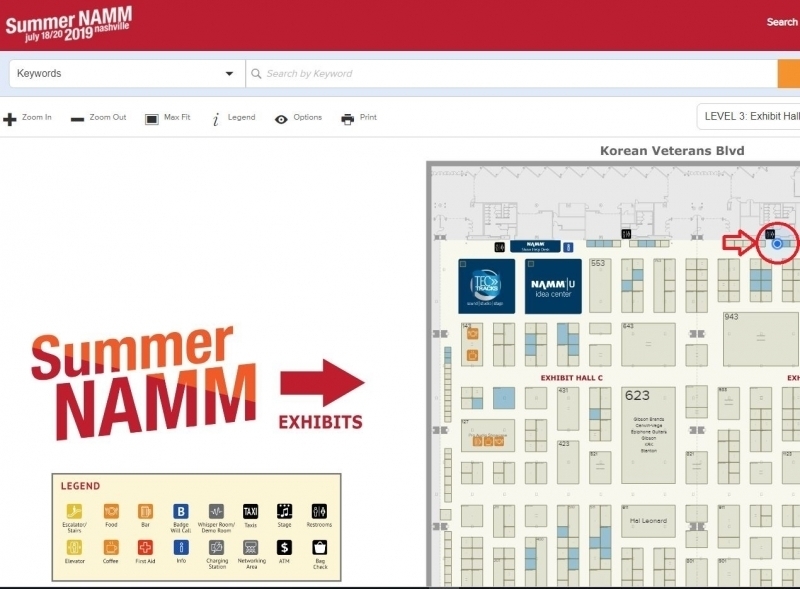Click the Zoom In label
The width and height of the screenshot is (800, 589).
pos(37,117)
